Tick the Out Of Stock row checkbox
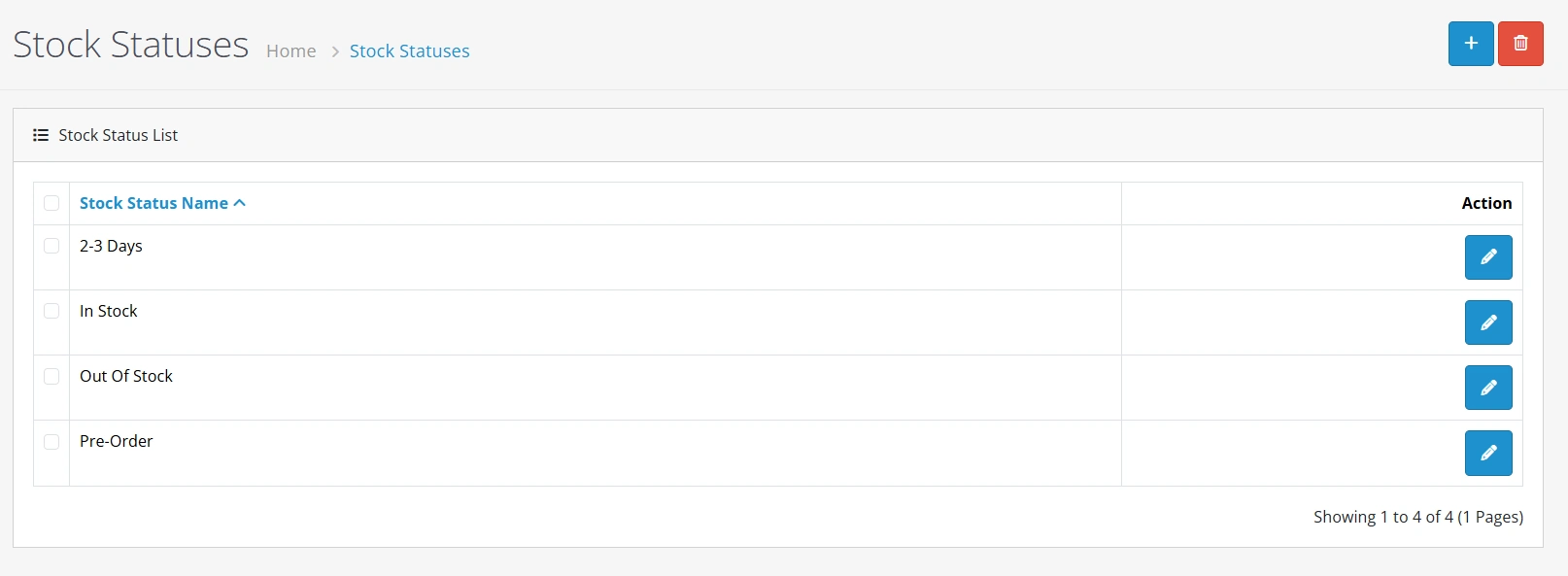 tap(51, 376)
